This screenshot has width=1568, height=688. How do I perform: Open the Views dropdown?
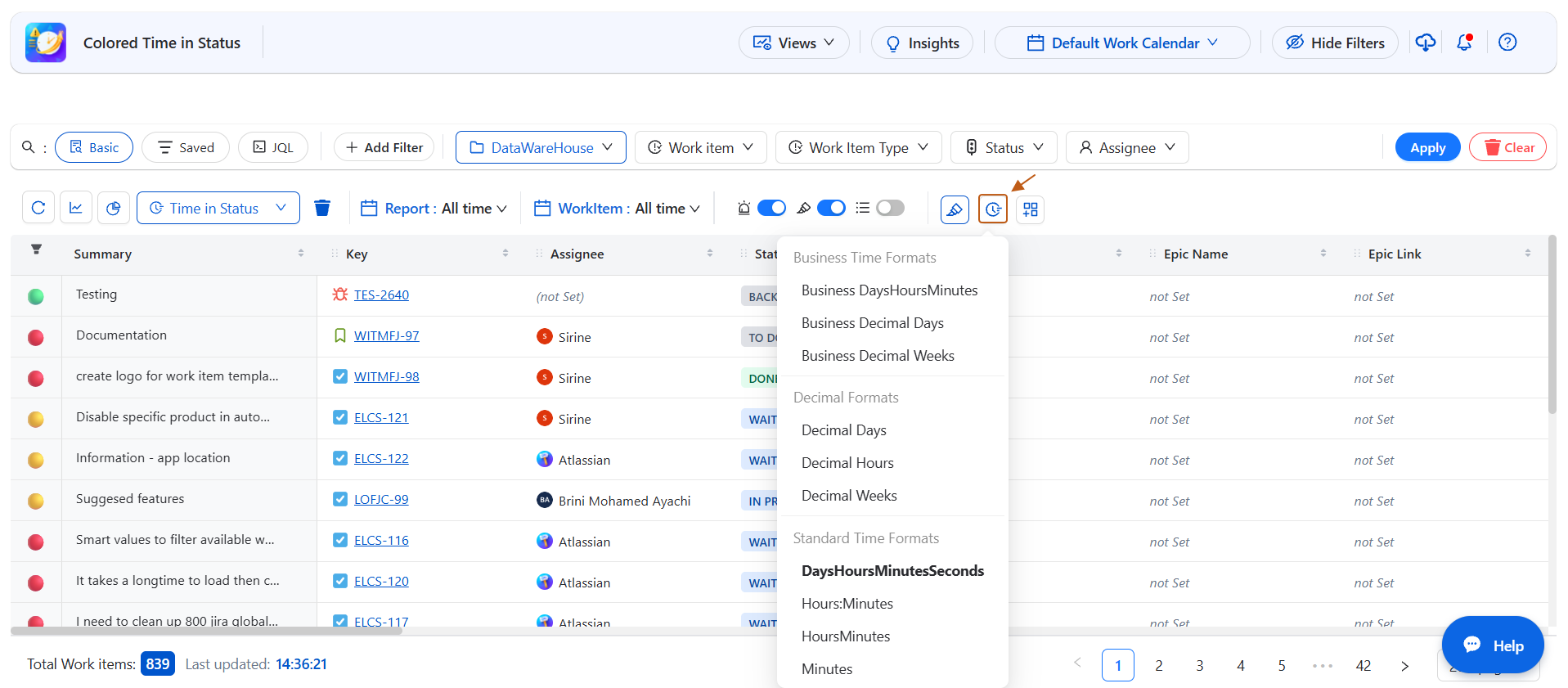point(794,43)
